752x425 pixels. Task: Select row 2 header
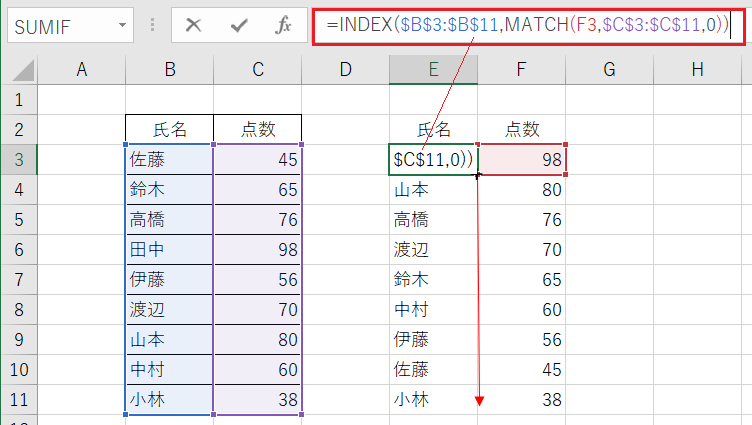click(19, 130)
